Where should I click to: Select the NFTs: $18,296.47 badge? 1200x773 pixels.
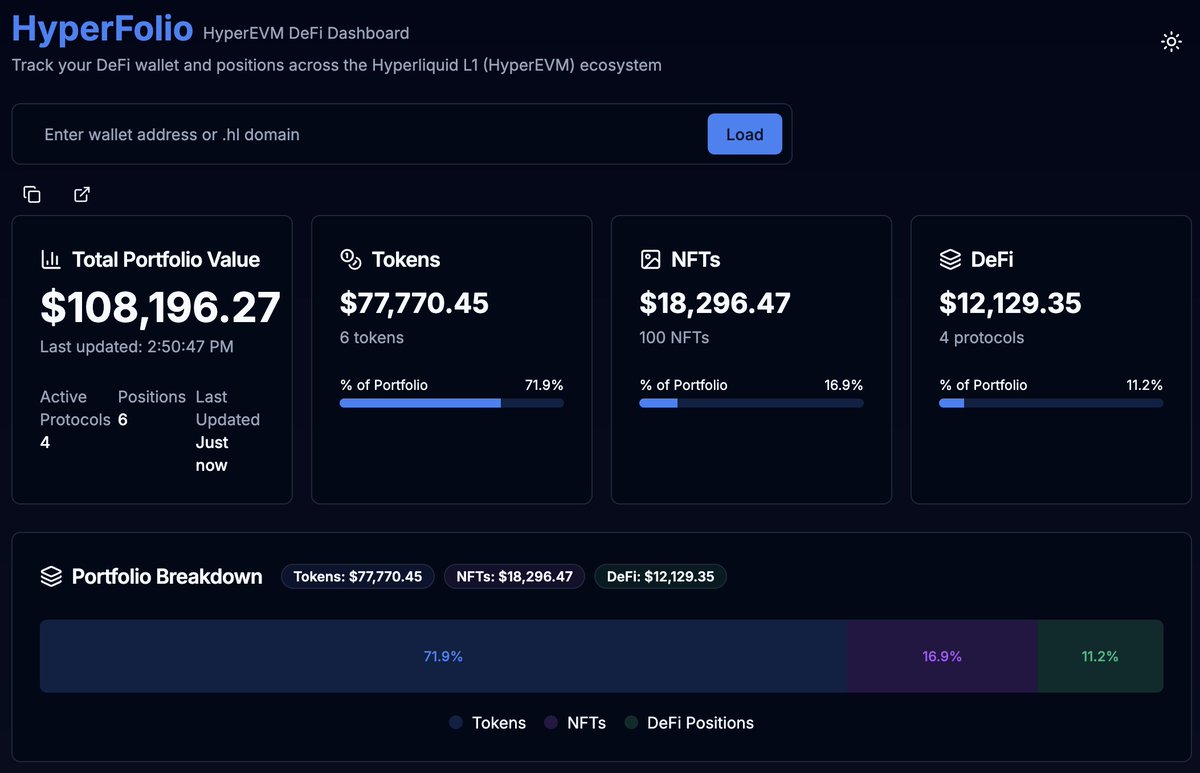[514, 576]
